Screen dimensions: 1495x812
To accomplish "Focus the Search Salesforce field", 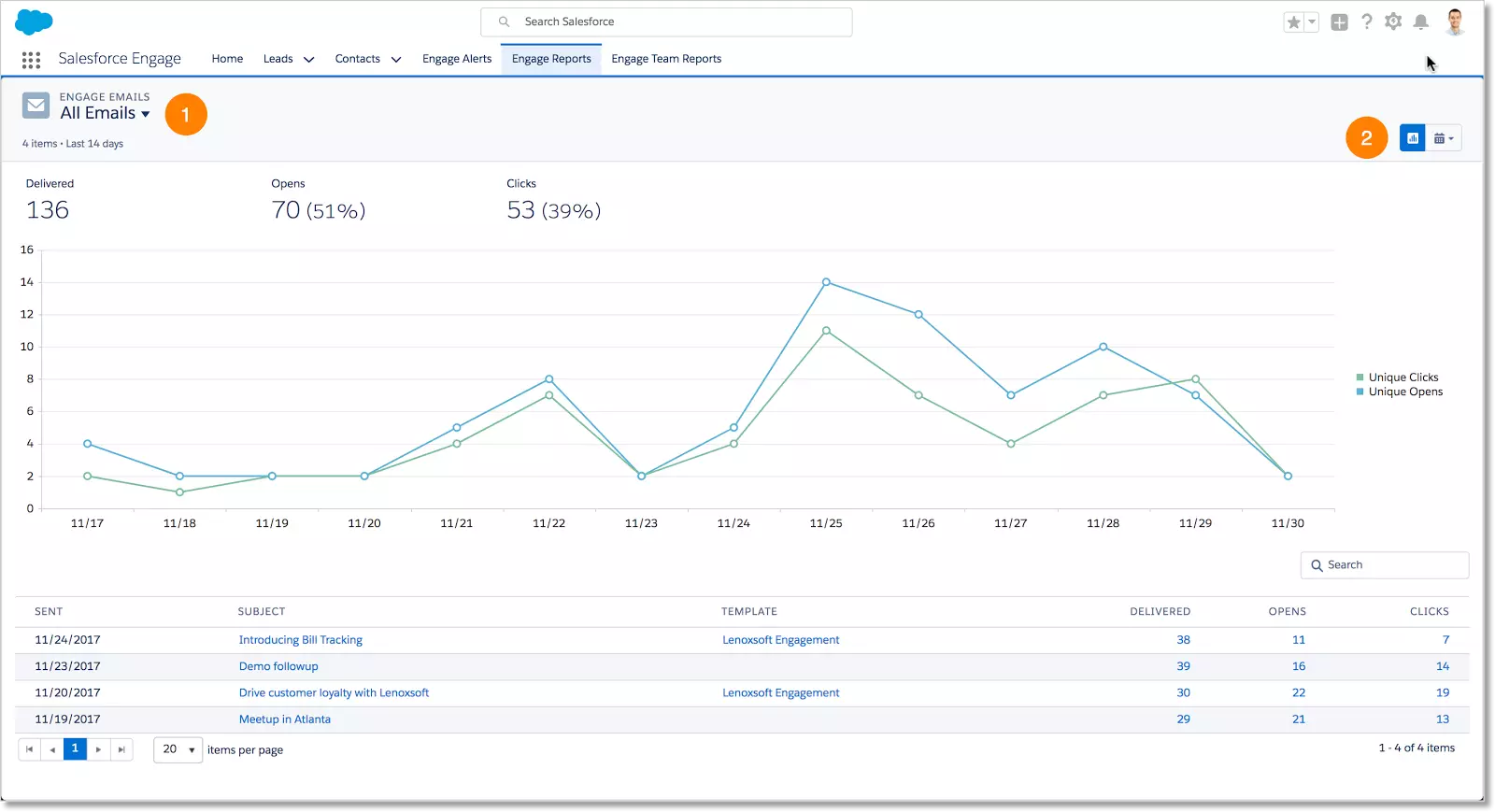I will click(x=666, y=21).
